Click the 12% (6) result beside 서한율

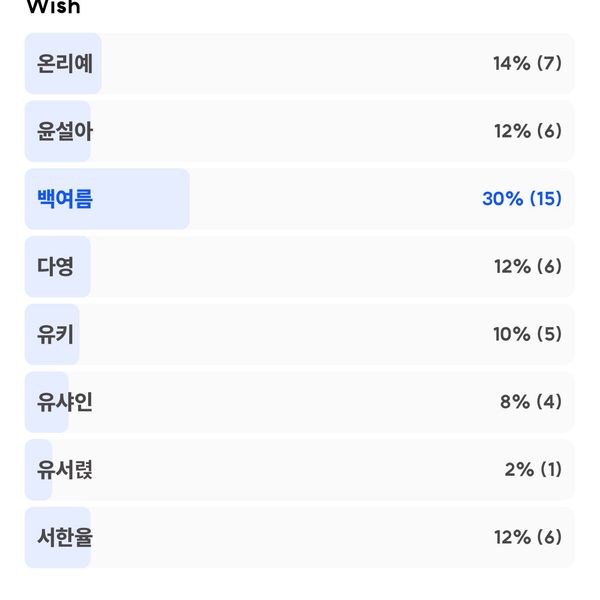528,538
